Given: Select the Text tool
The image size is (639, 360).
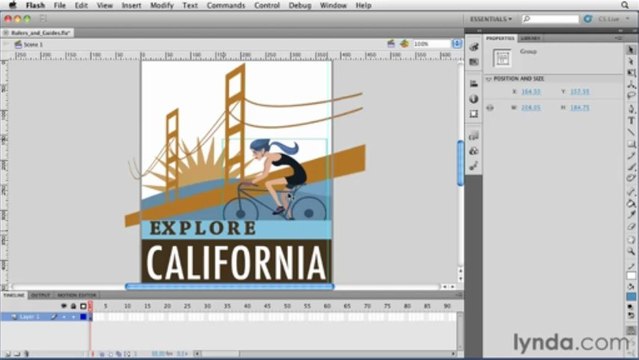Looking at the screenshot, I should pos(631,121).
